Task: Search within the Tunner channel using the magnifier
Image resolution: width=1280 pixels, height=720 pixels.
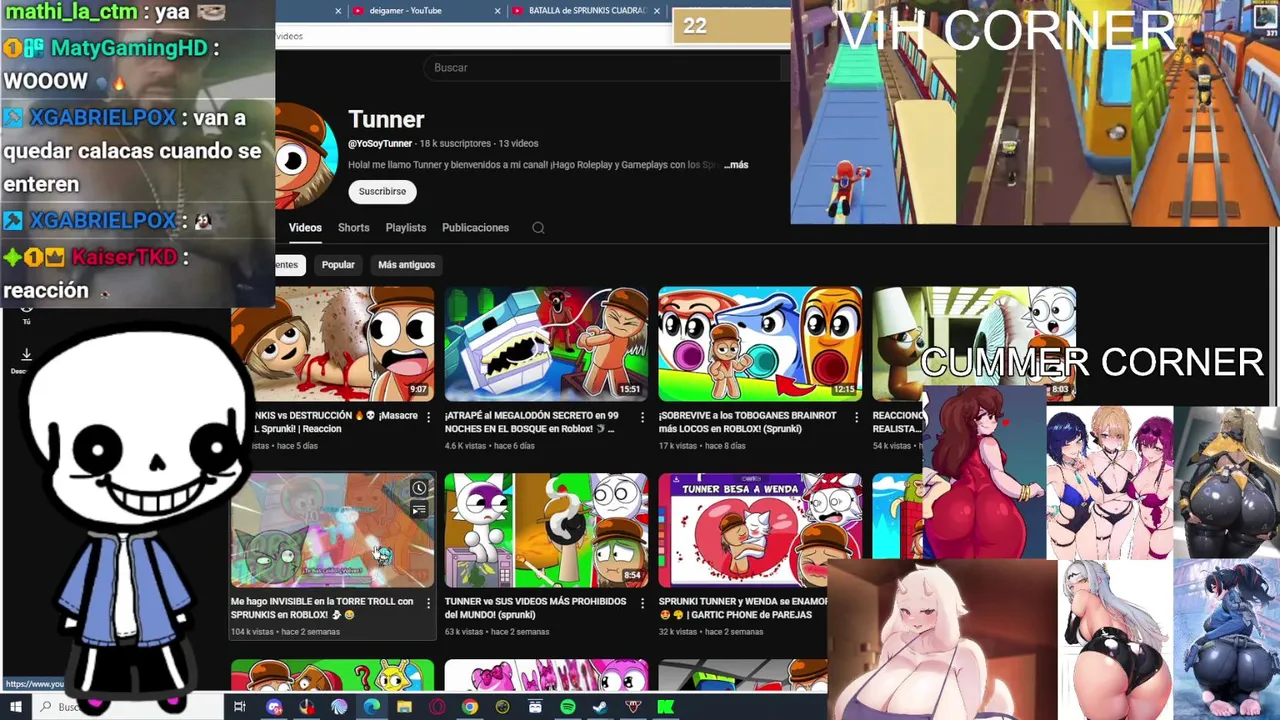Action: [538, 228]
